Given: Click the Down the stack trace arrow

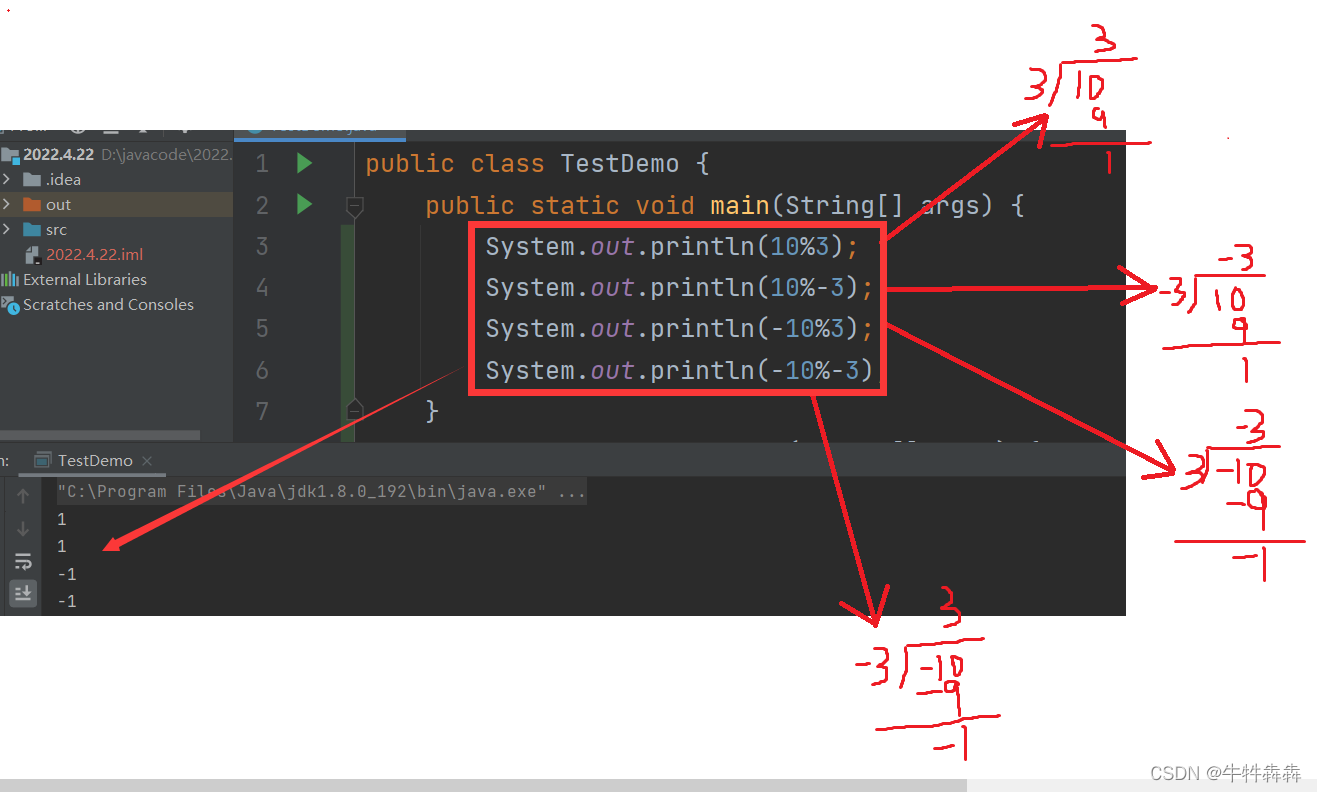Looking at the screenshot, I should click(x=23, y=529).
